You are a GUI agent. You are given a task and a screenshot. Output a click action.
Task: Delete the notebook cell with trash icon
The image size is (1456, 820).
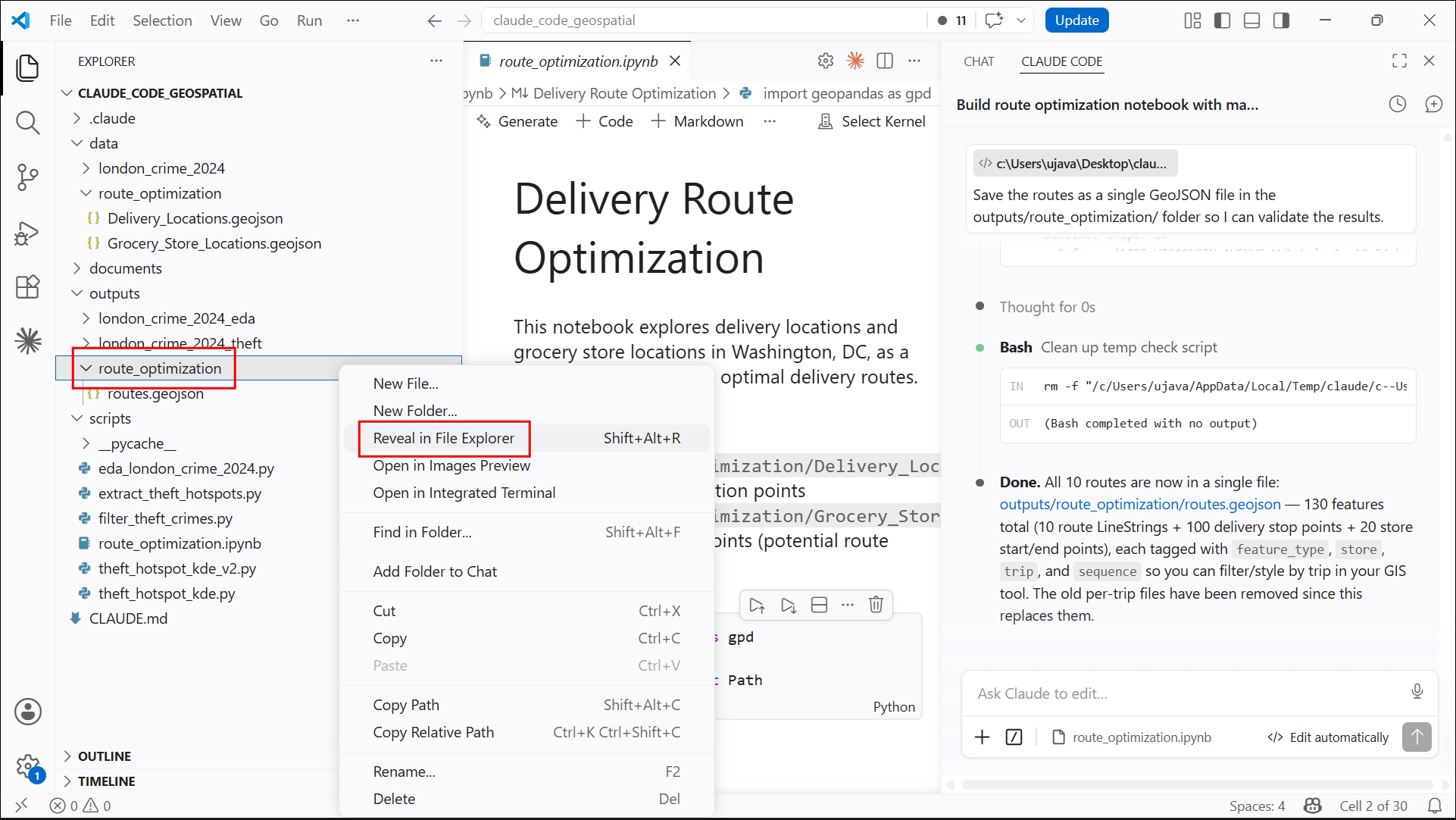click(876, 605)
